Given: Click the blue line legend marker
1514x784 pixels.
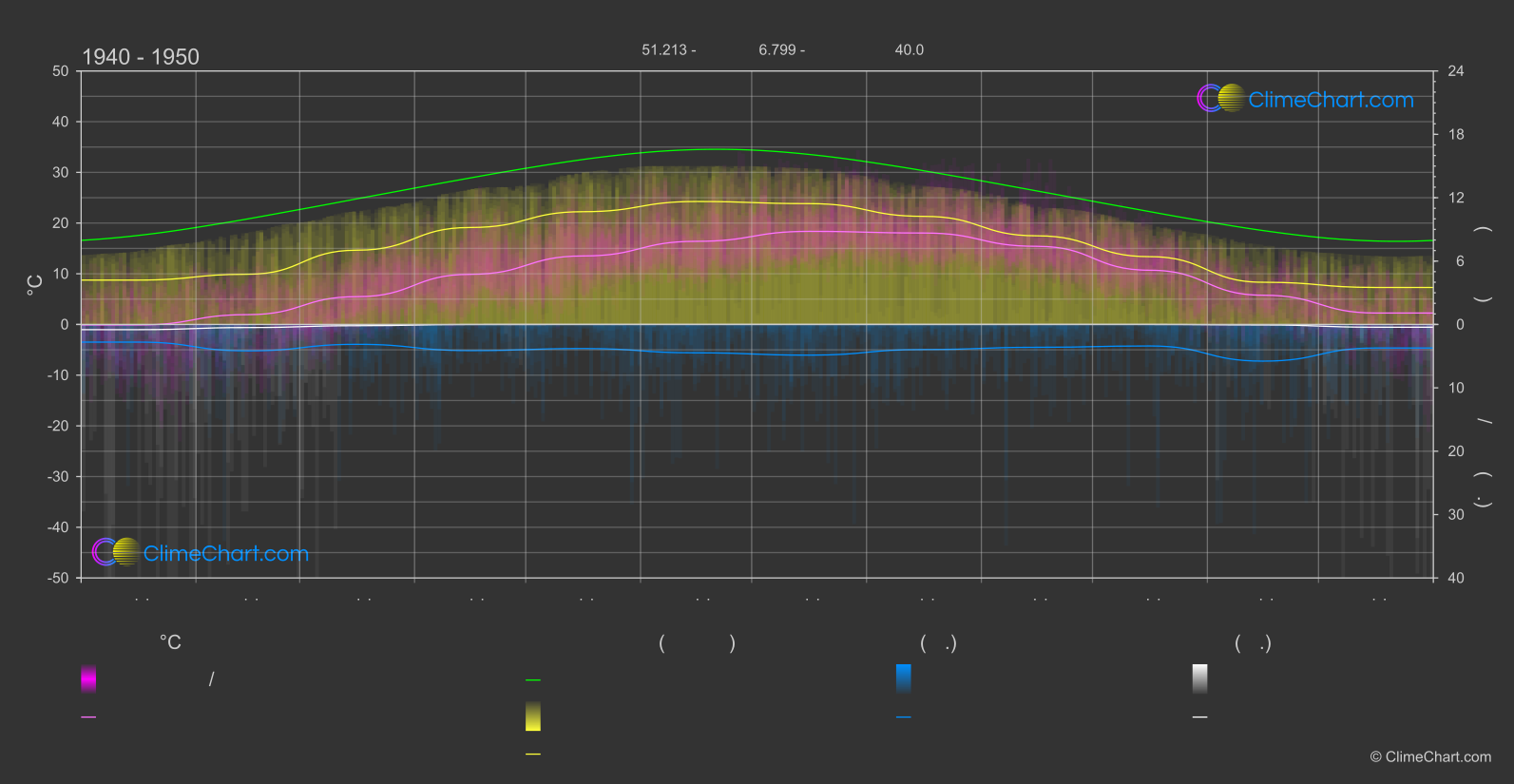Looking at the screenshot, I should point(904,717).
